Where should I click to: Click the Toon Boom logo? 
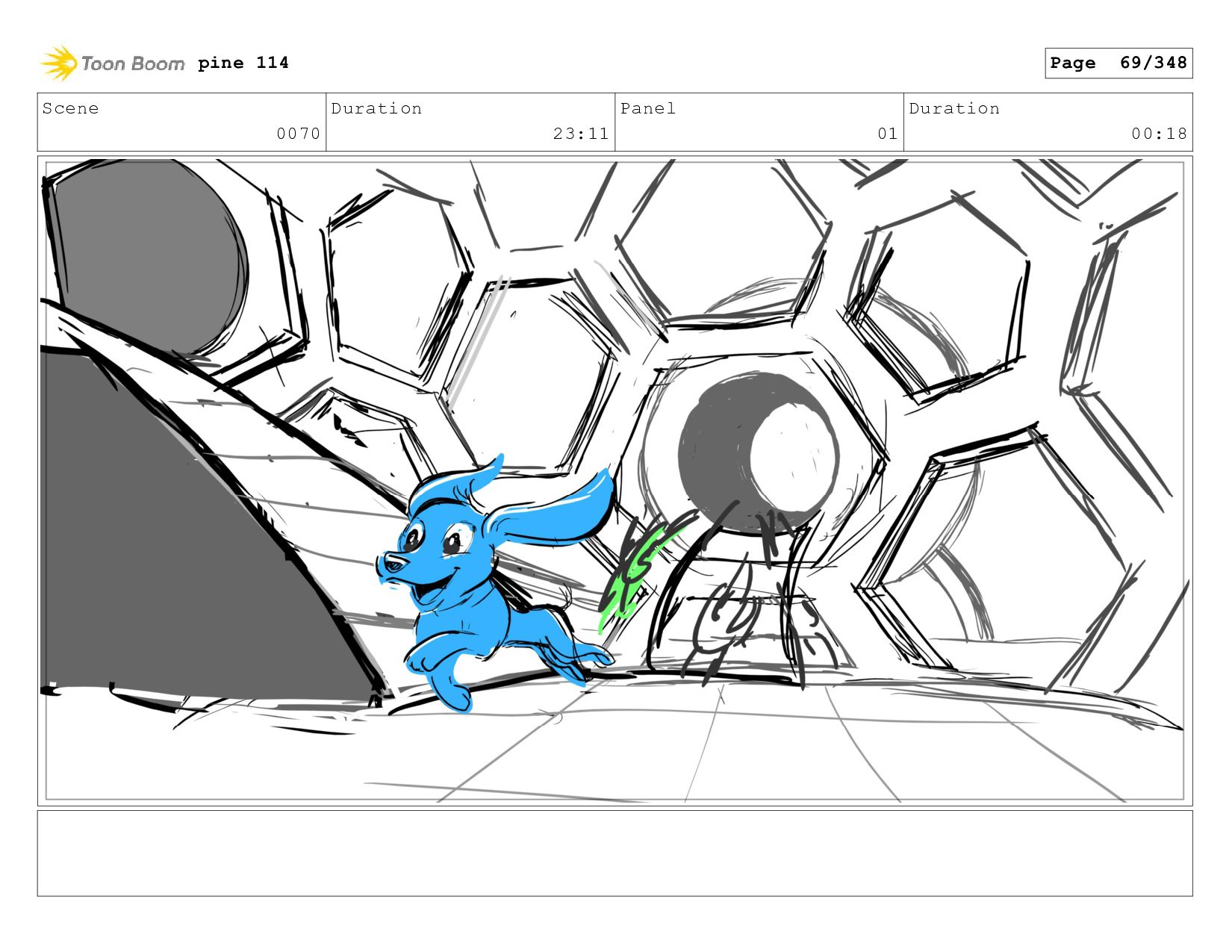click(x=112, y=63)
